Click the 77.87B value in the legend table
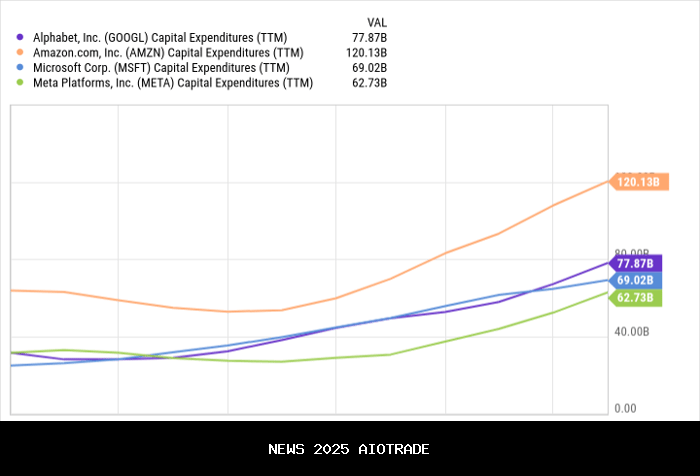 coord(370,37)
